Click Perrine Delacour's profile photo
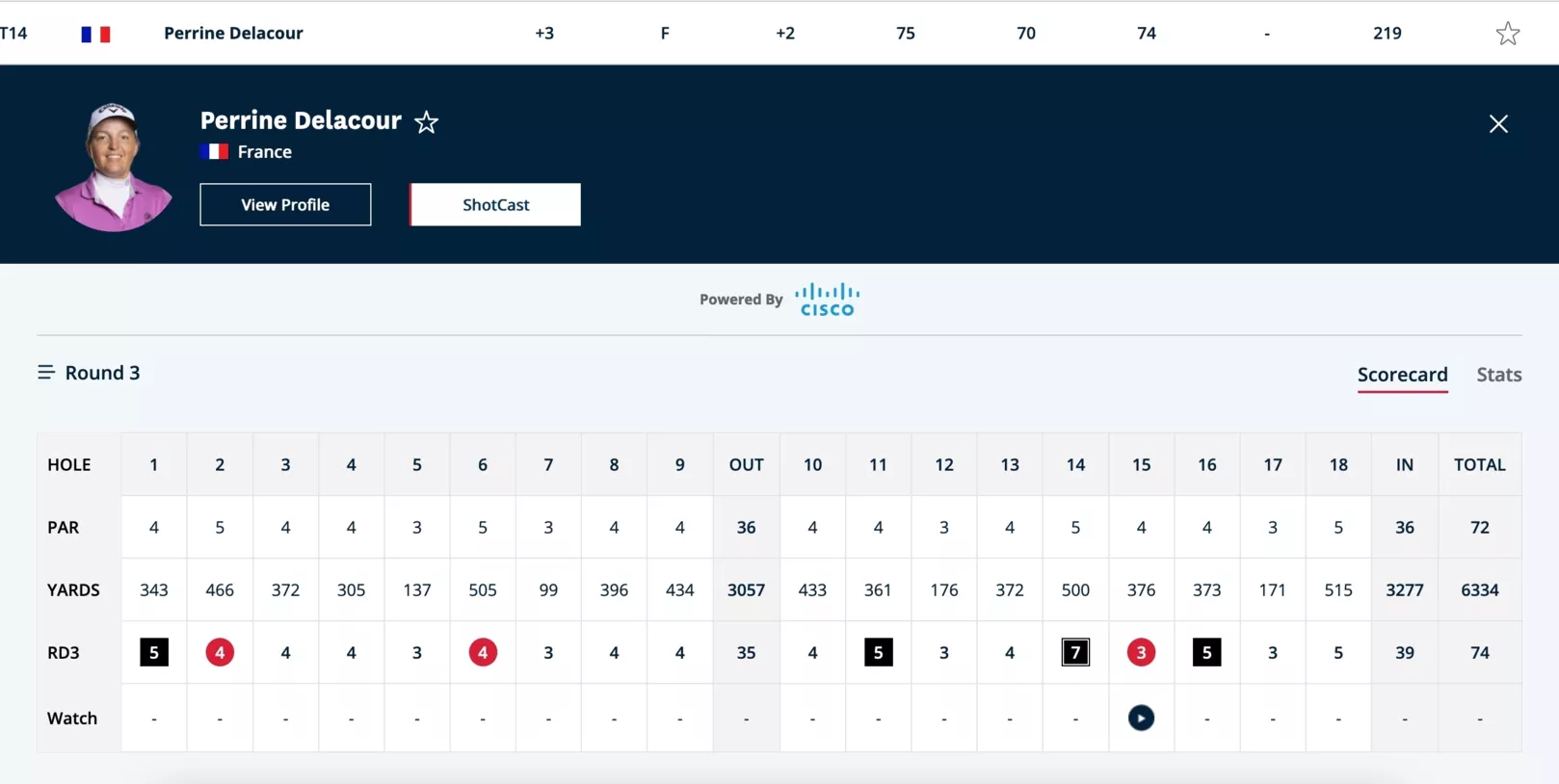 pos(114,167)
